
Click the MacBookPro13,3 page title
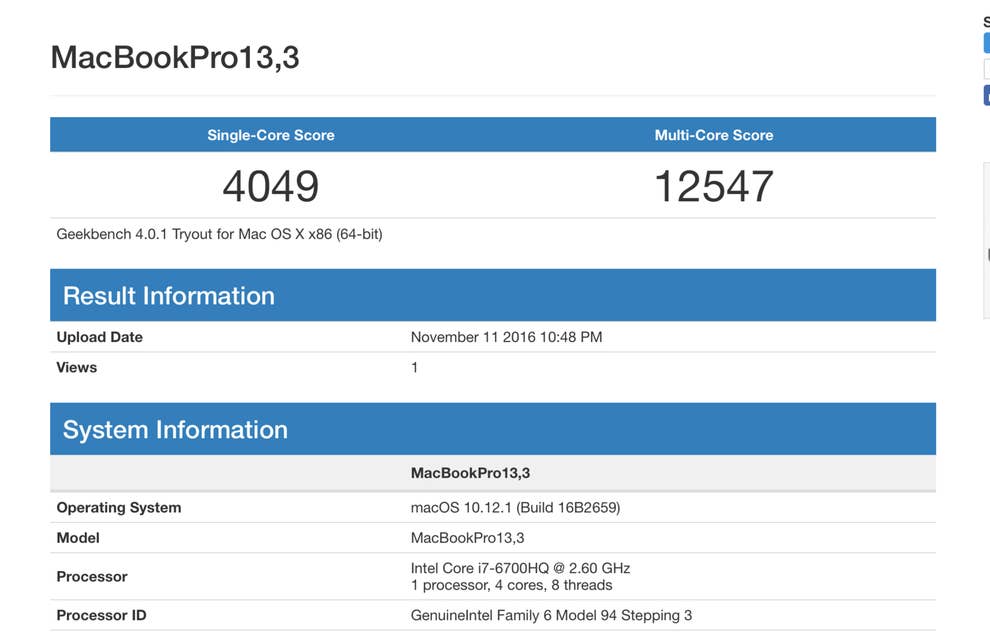click(x=175, y=57)
